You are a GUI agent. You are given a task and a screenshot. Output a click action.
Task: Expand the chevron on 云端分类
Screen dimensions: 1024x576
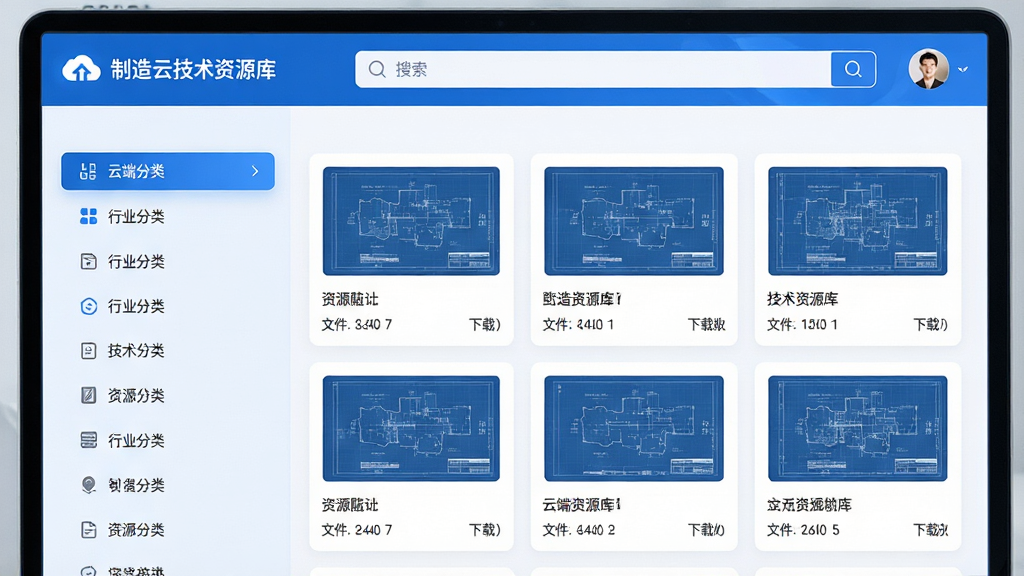pyautogui.click(x=255, y=171)
